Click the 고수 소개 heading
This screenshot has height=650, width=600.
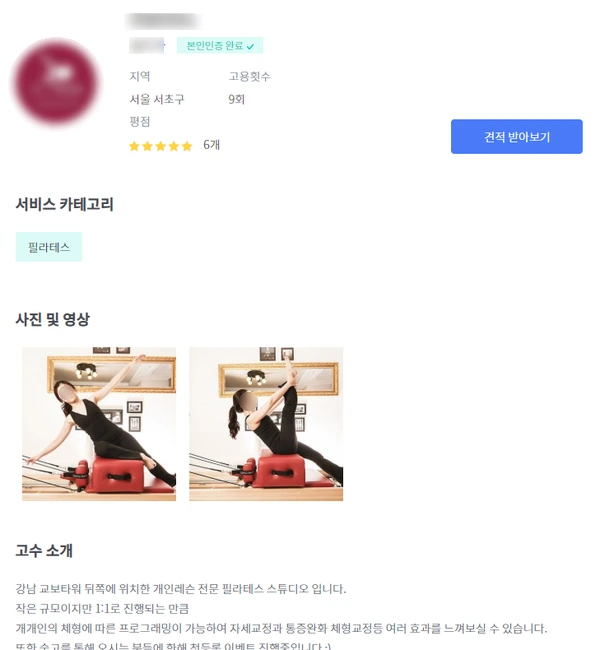click(44, 551)
